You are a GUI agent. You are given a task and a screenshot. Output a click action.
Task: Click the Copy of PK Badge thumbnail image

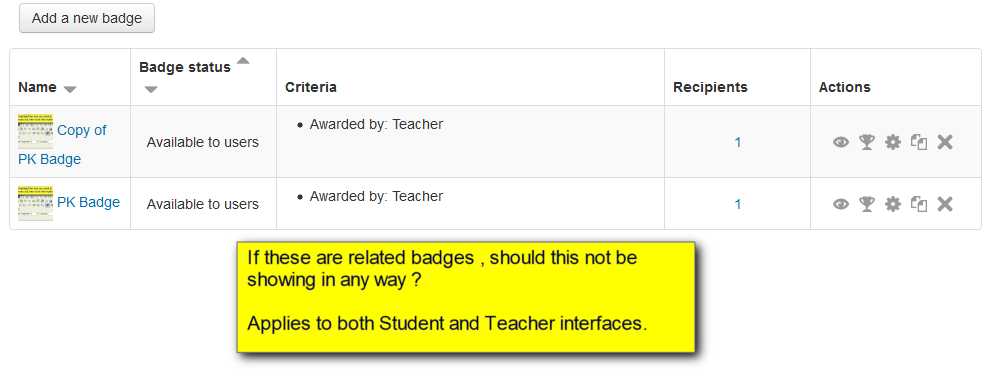pyautogui.click(x=36, y=131)
